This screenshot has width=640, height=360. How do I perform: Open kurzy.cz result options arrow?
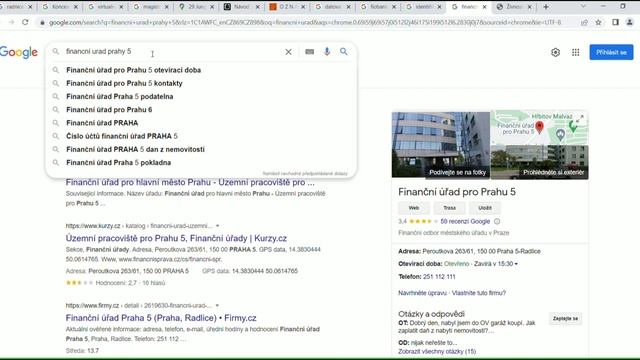[218, 226]
